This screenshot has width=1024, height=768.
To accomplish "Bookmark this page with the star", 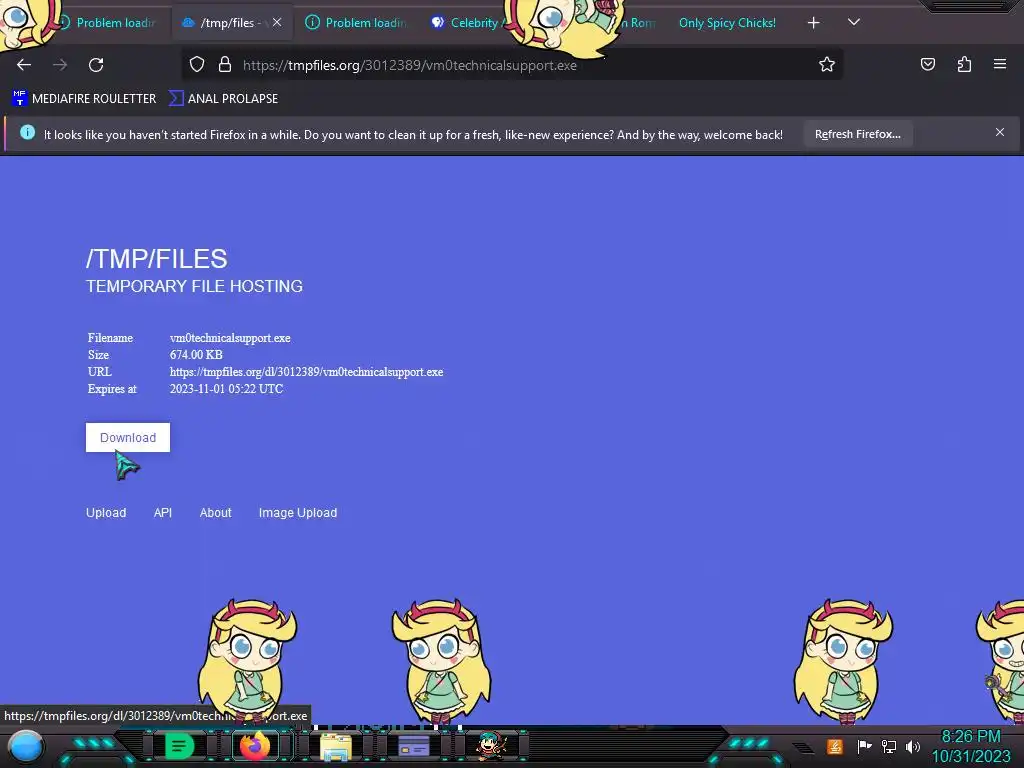I will (x=827, y=65).
